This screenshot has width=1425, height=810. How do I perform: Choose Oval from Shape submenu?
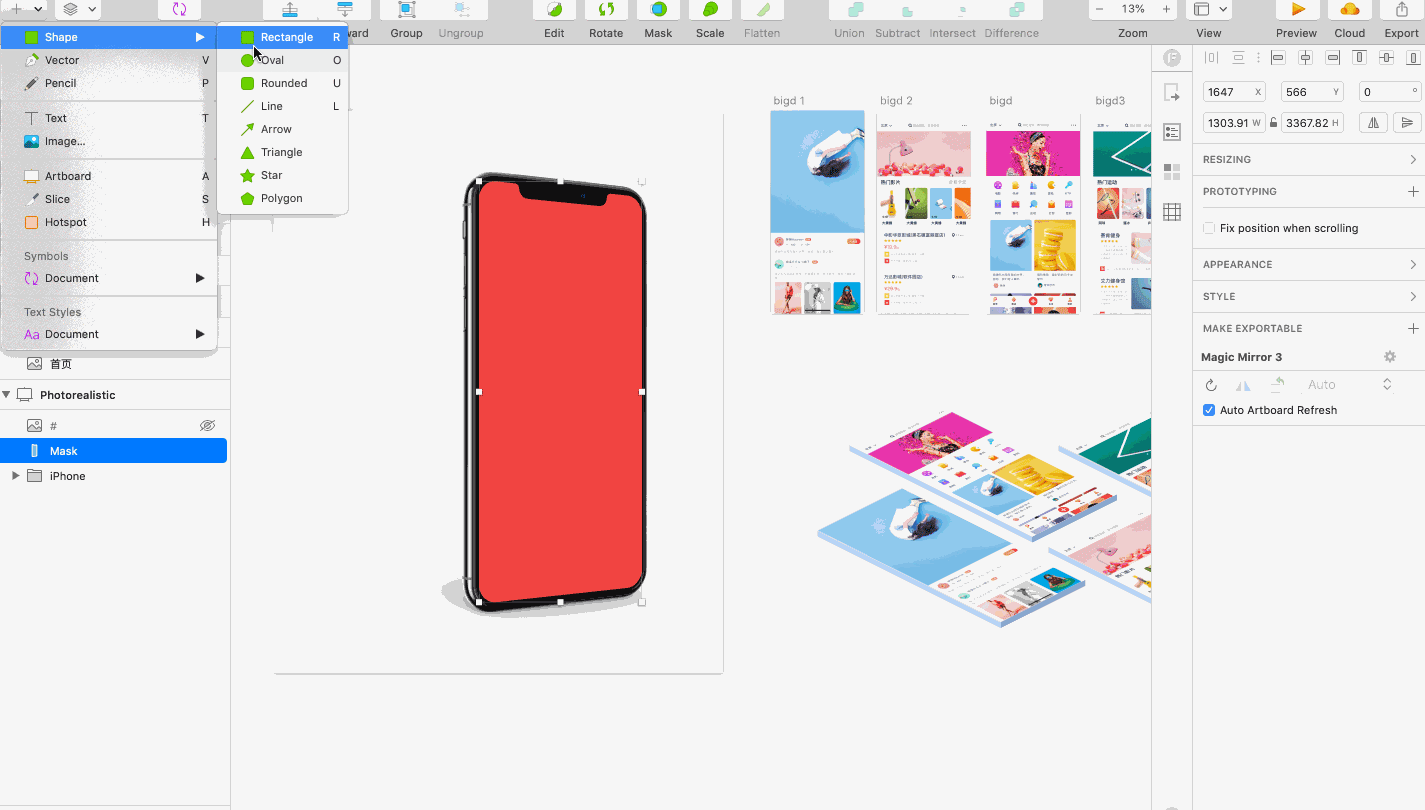(272, 60)
